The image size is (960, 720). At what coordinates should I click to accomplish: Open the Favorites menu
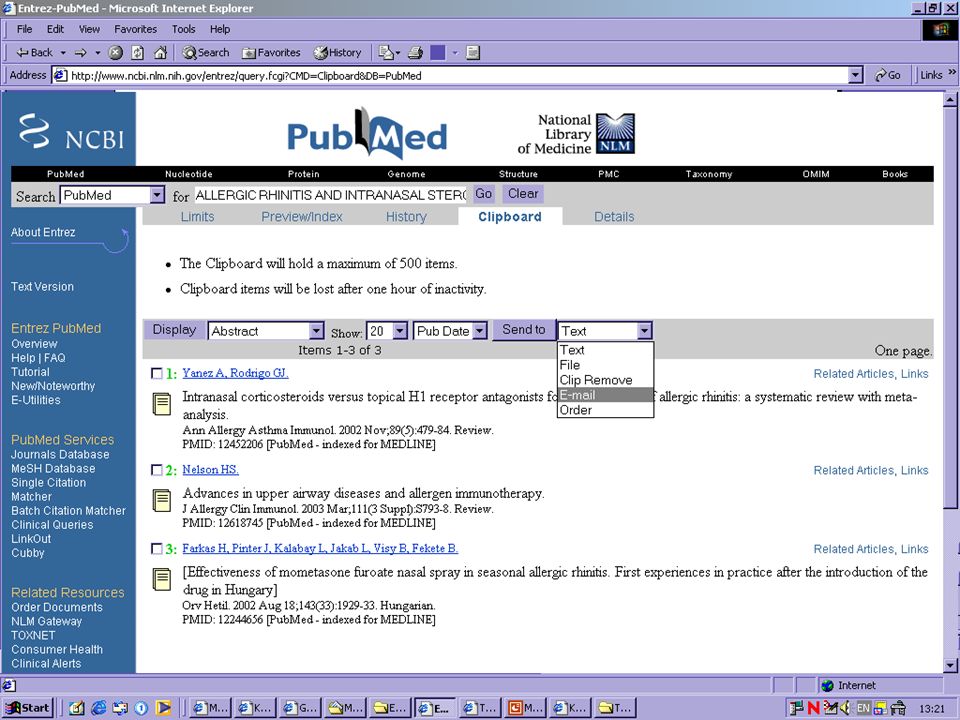pos(135,29)
